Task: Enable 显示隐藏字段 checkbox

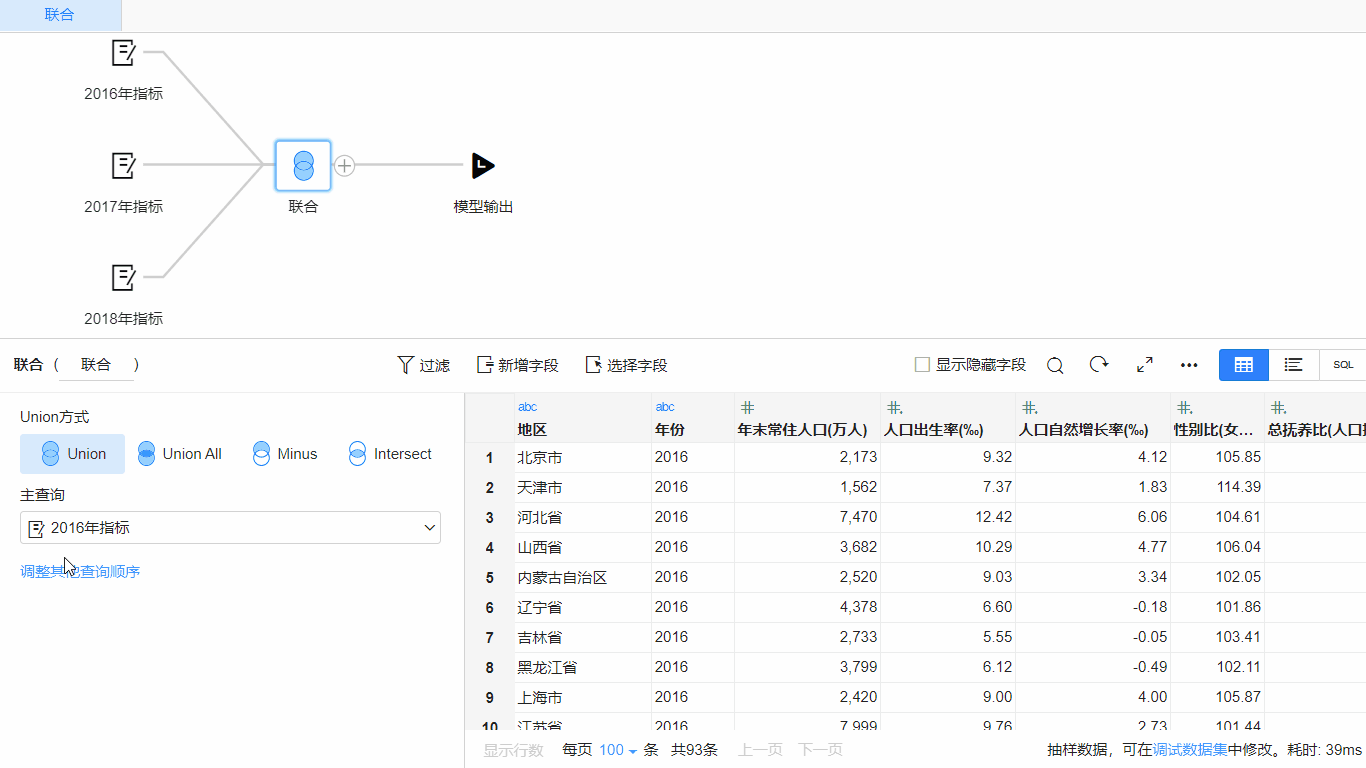Action: [x=922, y=365]
